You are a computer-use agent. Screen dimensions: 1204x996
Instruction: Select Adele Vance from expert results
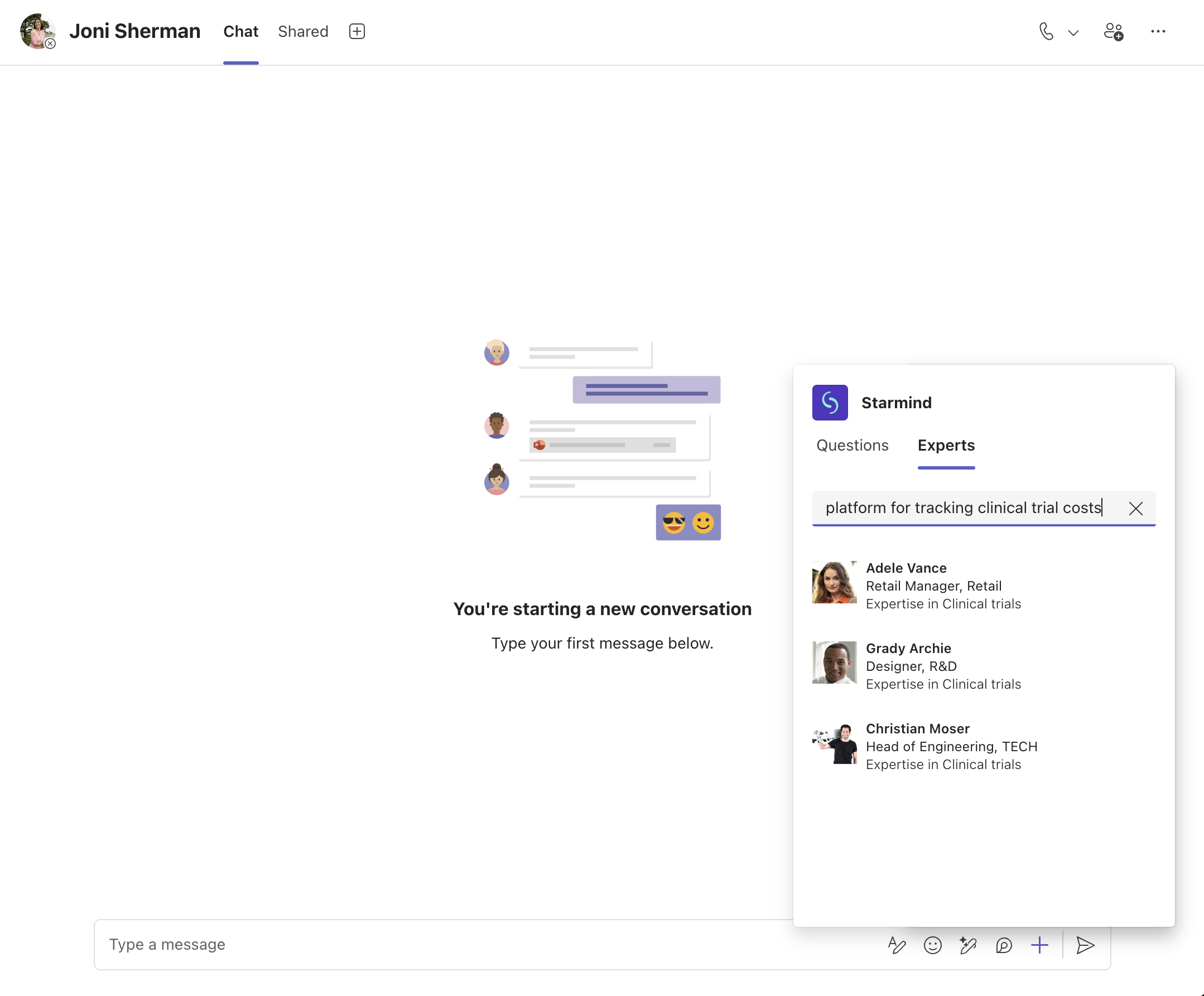(x=984, y=585)
